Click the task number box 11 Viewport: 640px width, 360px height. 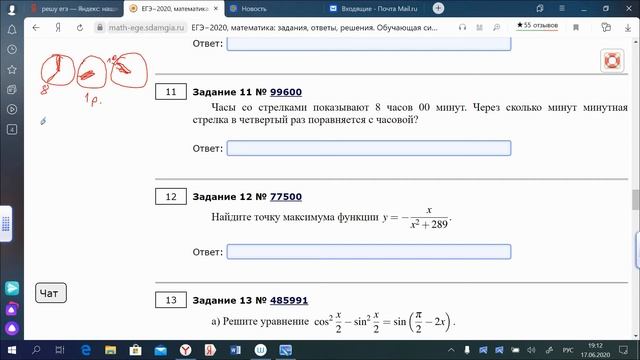tap(171, 92)
